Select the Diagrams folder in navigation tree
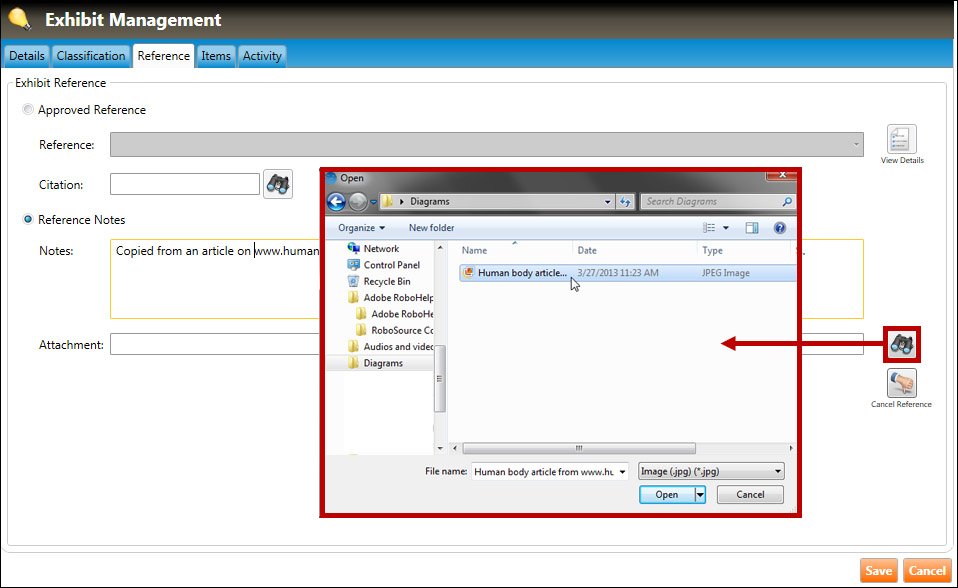The width and height of the screenshot is (958, 588). coord(383,363)
